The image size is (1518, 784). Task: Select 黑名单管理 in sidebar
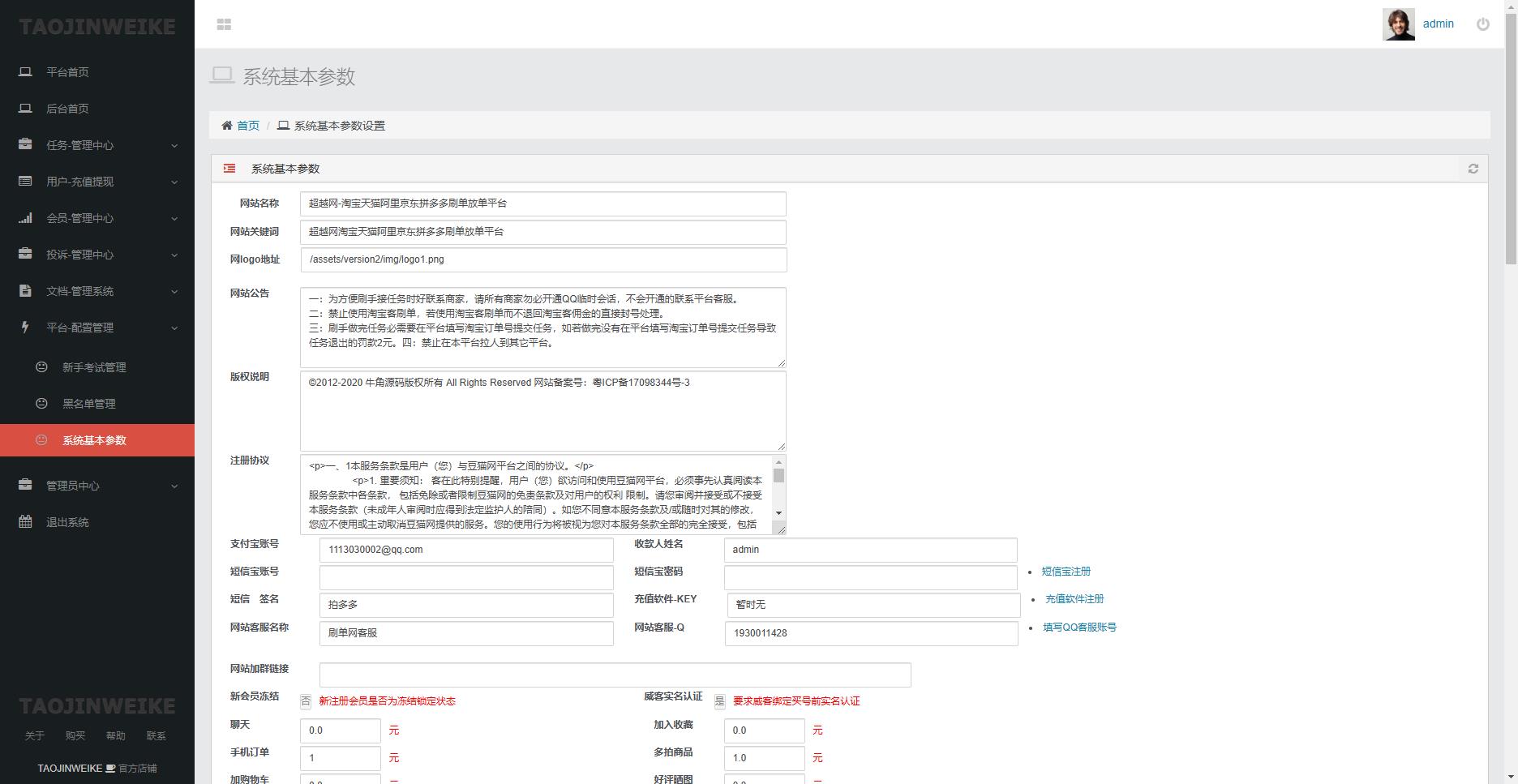(89, 404)
